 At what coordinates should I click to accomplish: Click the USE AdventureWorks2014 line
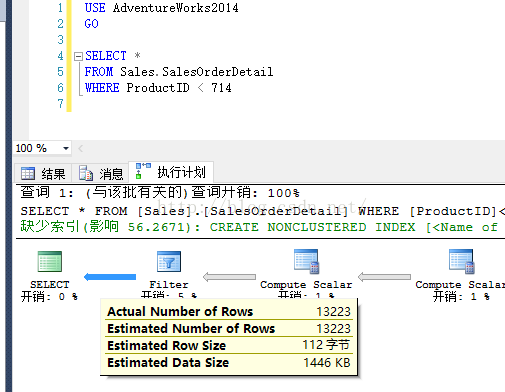[162, 8]
